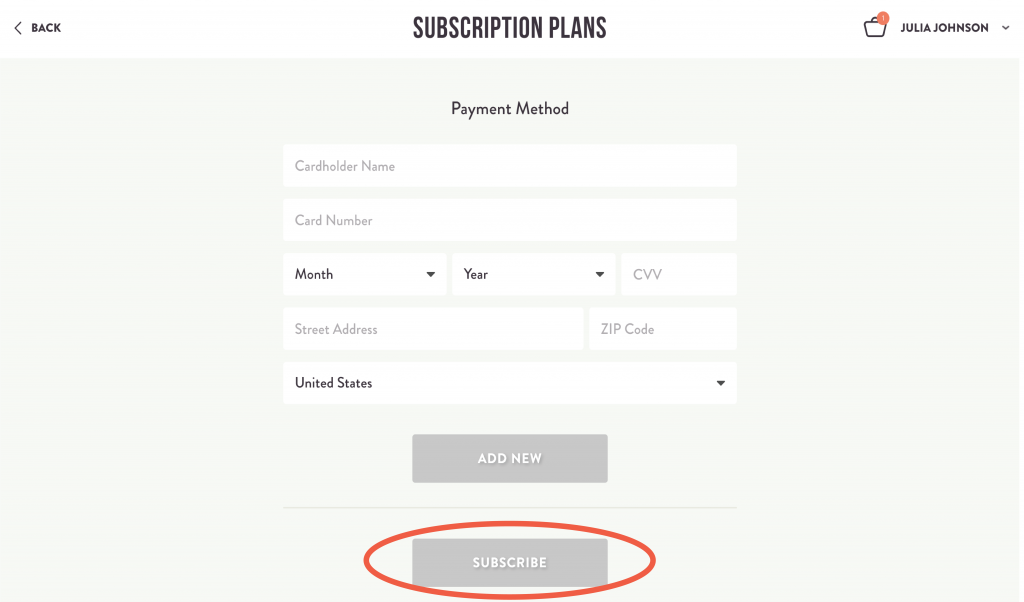Click the Year dropdown arrow
The image size is (1024, 602).
pyautogui.click(x=600, y=273)
